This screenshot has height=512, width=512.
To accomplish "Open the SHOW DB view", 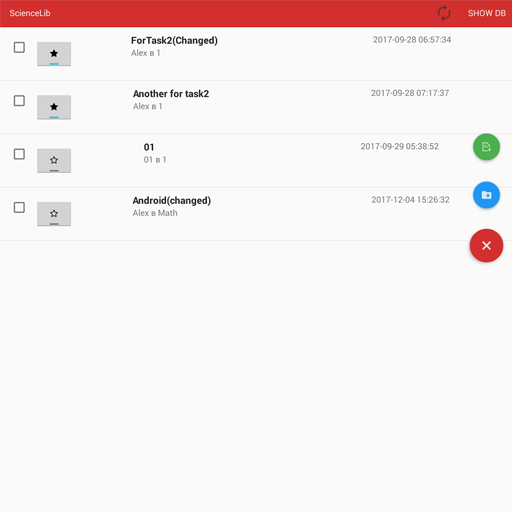I will click(487, 13).
